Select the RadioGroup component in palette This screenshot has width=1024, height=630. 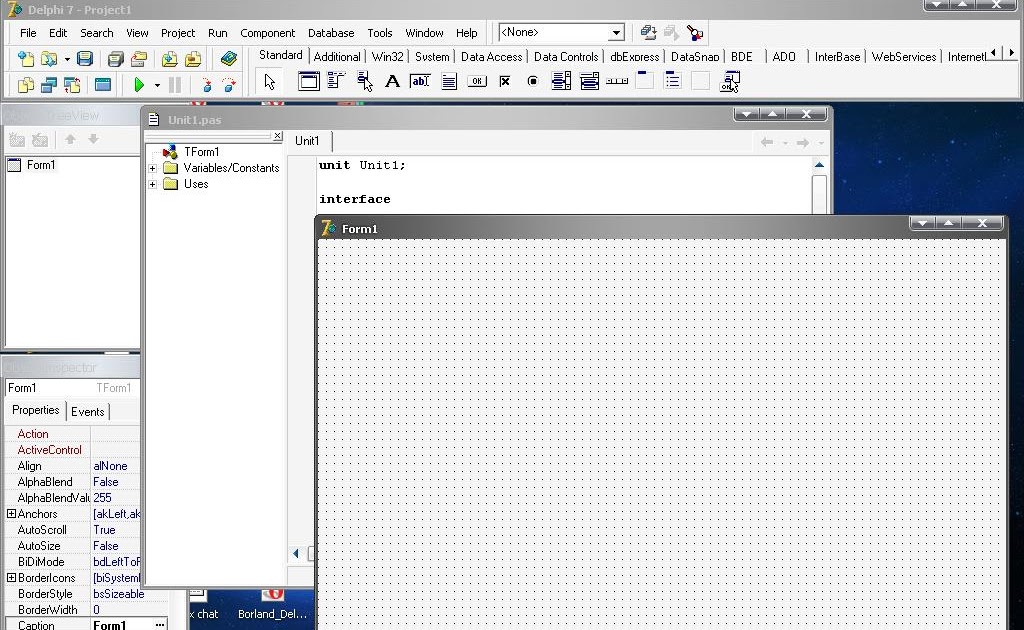(673, 81)
